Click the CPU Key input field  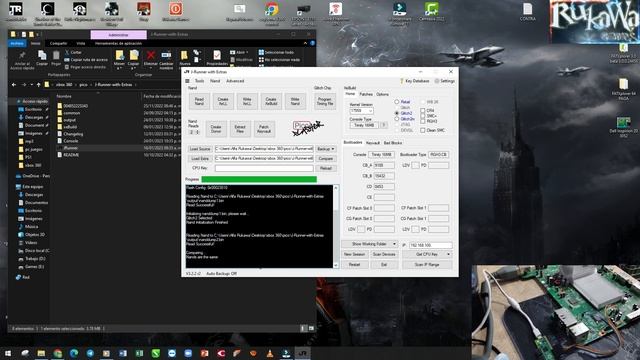[x=264, y=168]
